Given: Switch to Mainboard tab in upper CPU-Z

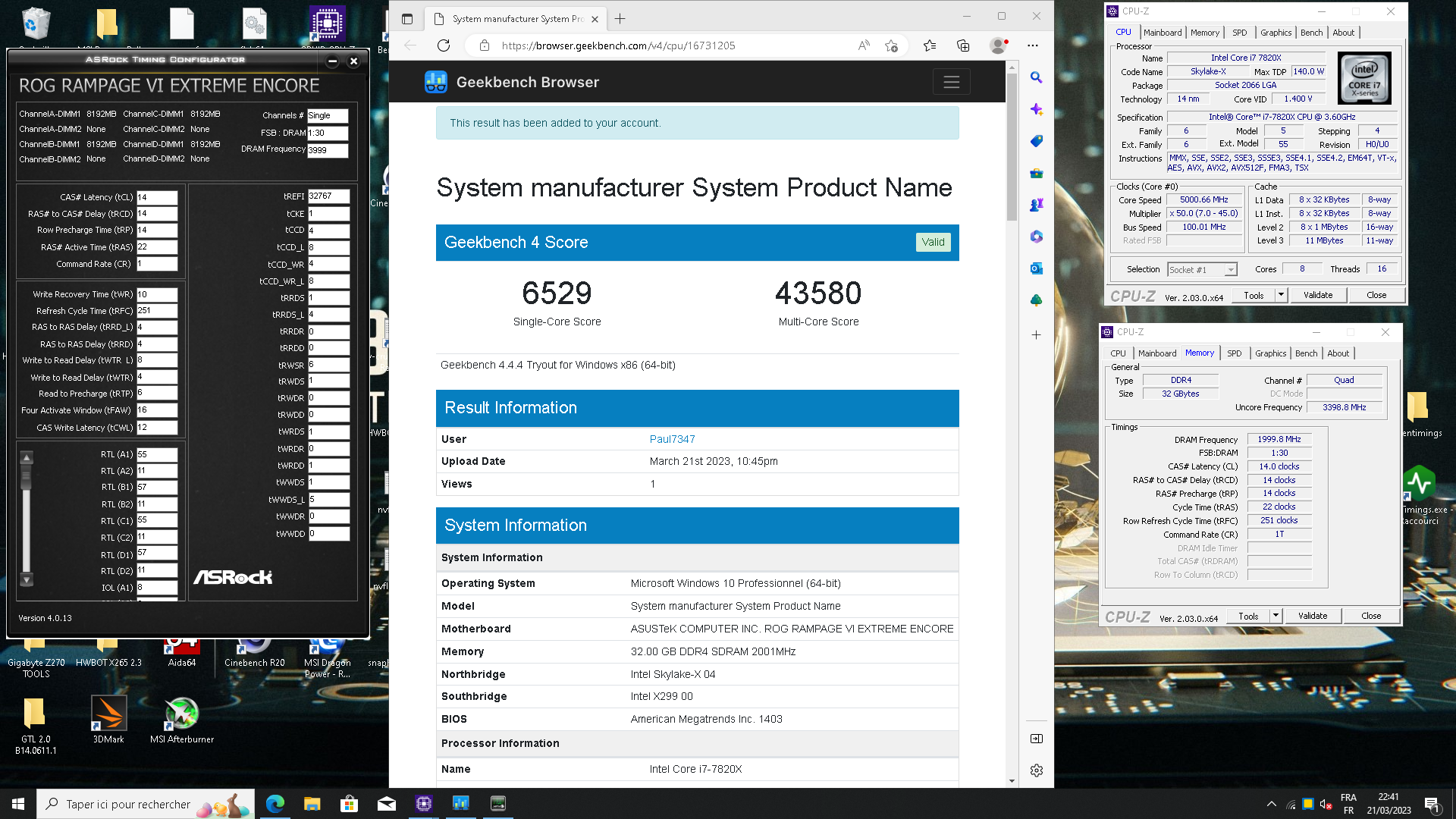Looking at the screenshot, I should point(1163,33).
